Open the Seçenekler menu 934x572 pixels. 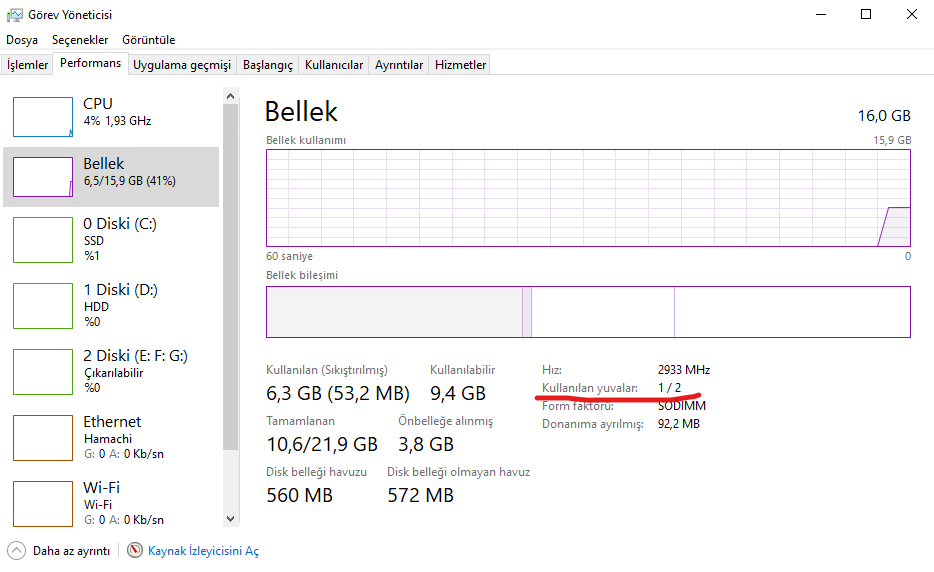[x=80, y=40]
